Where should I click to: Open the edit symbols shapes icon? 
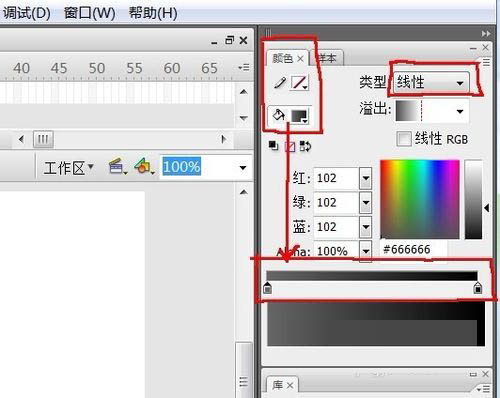pyautogui.click(x=144, y=166)
